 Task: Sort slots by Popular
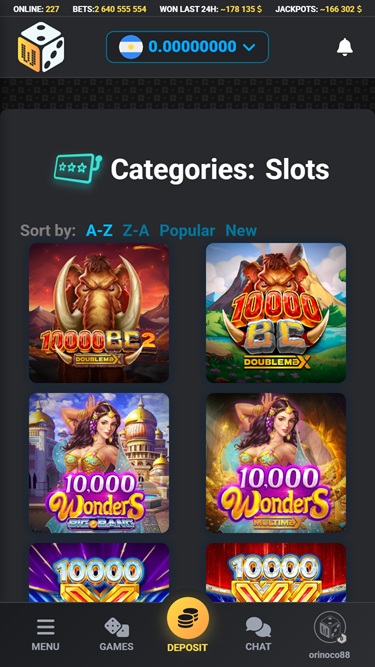pos(187,231)
